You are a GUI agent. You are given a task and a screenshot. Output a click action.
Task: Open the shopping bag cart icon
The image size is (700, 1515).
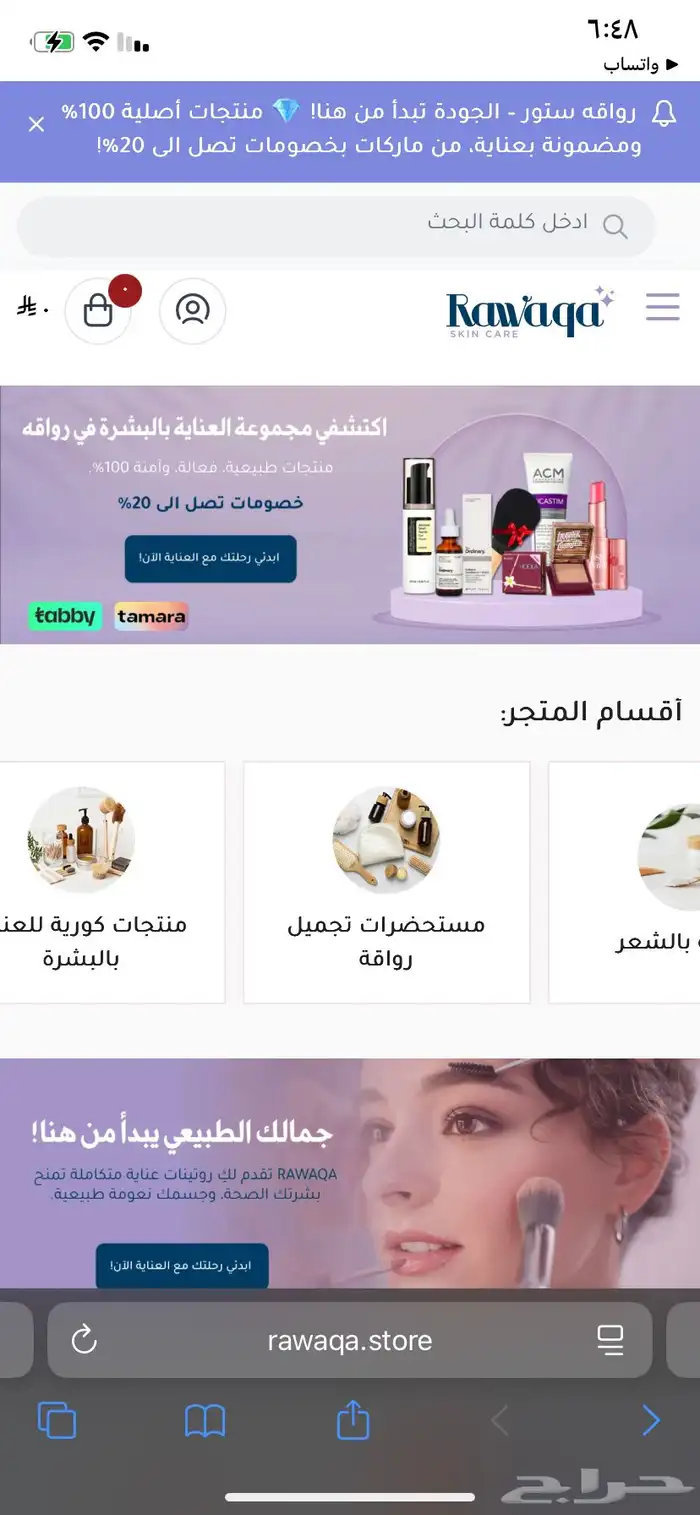click(x=98, y=311)
